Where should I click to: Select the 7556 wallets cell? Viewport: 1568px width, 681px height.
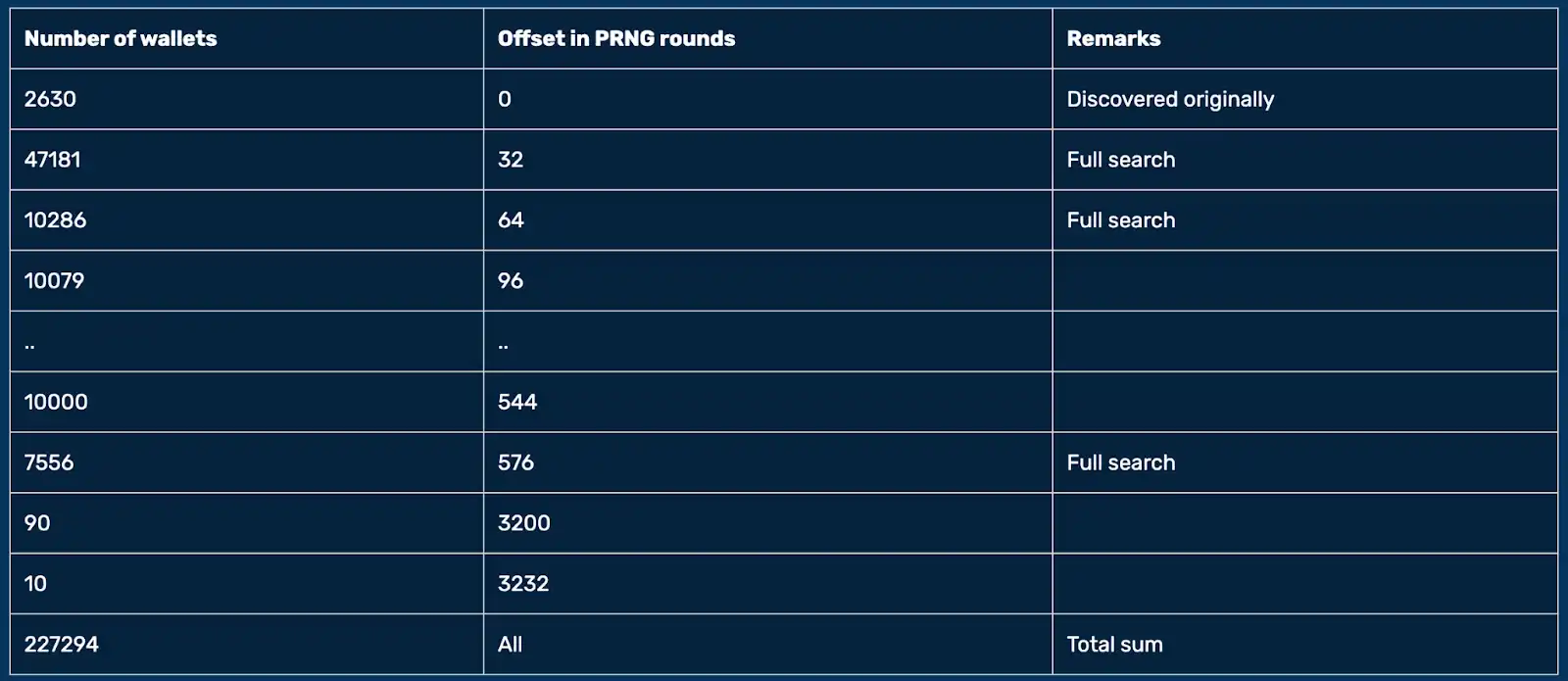(49, 462)
